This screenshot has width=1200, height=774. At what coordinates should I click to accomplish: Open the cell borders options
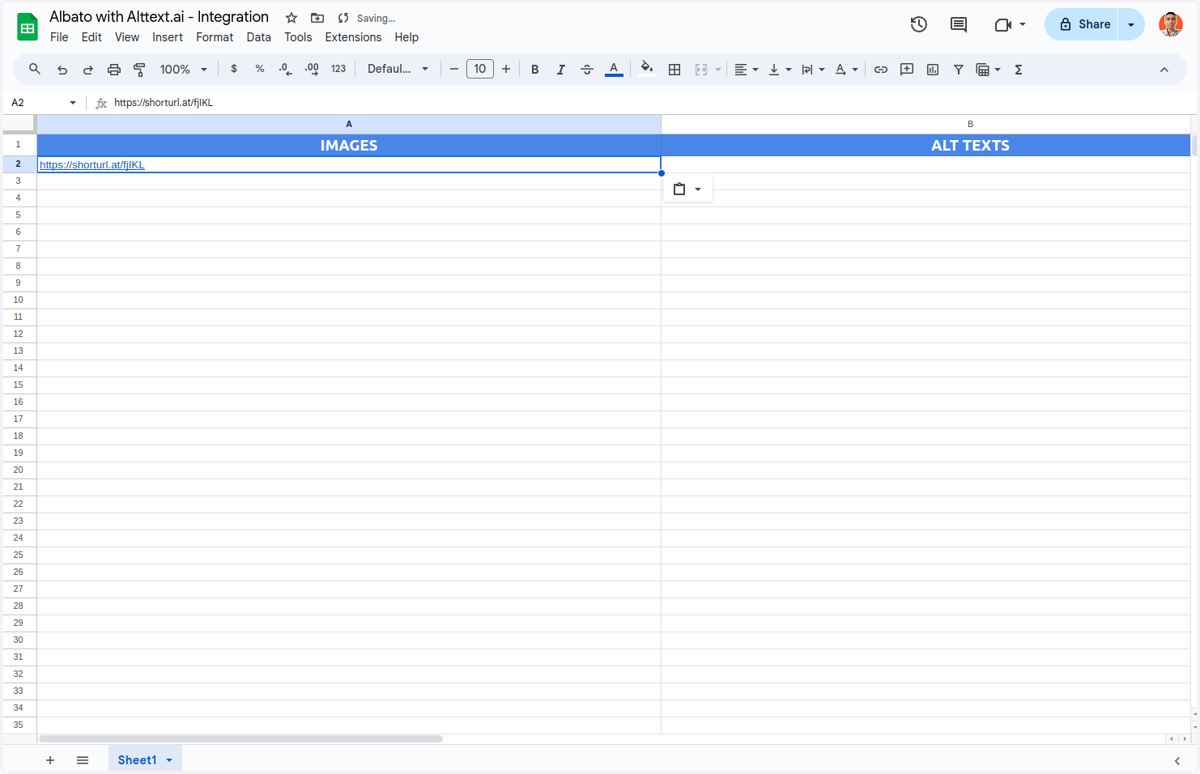[x=674, y=69]
